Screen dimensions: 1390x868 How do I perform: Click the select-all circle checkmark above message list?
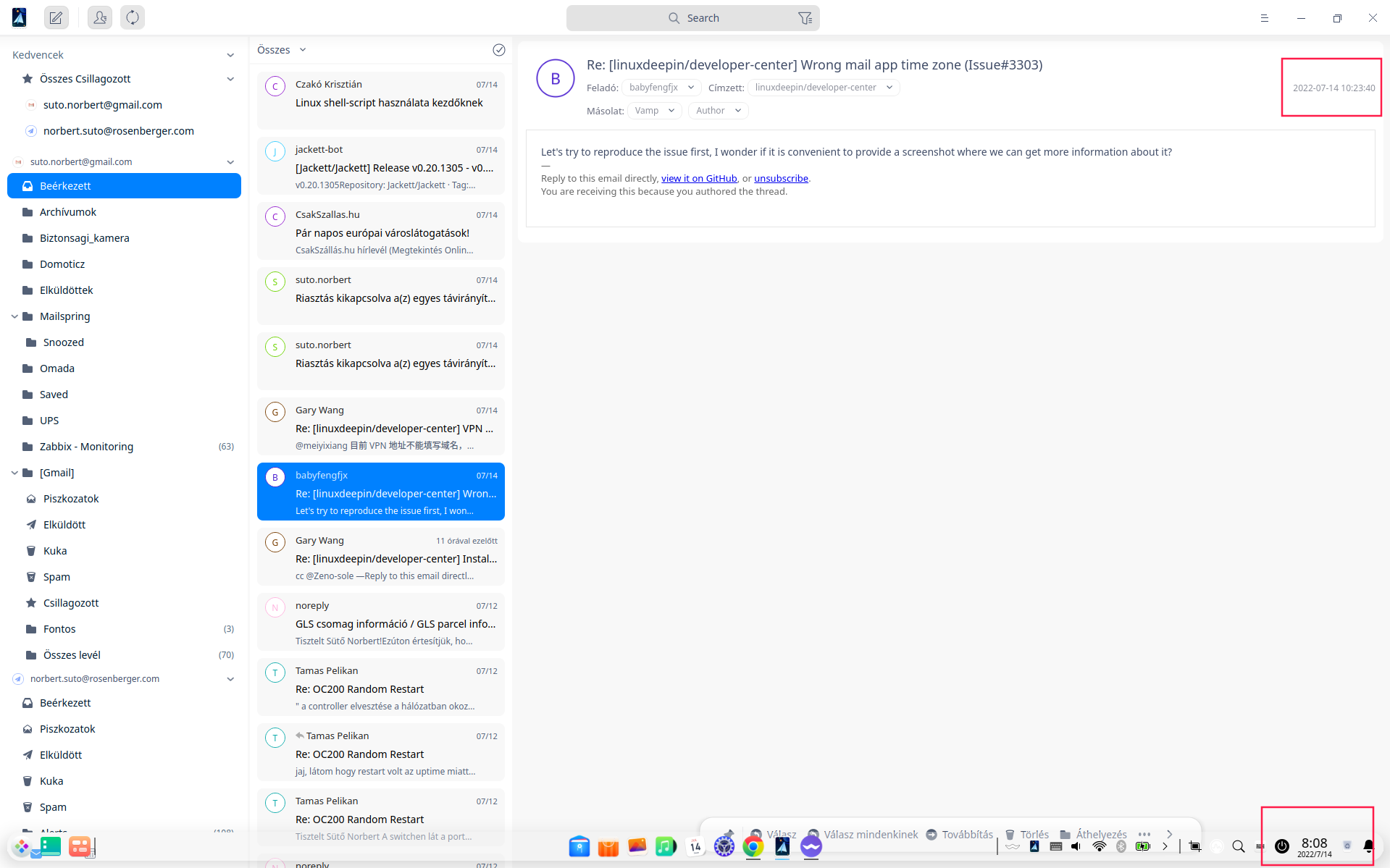pos(498,49)
